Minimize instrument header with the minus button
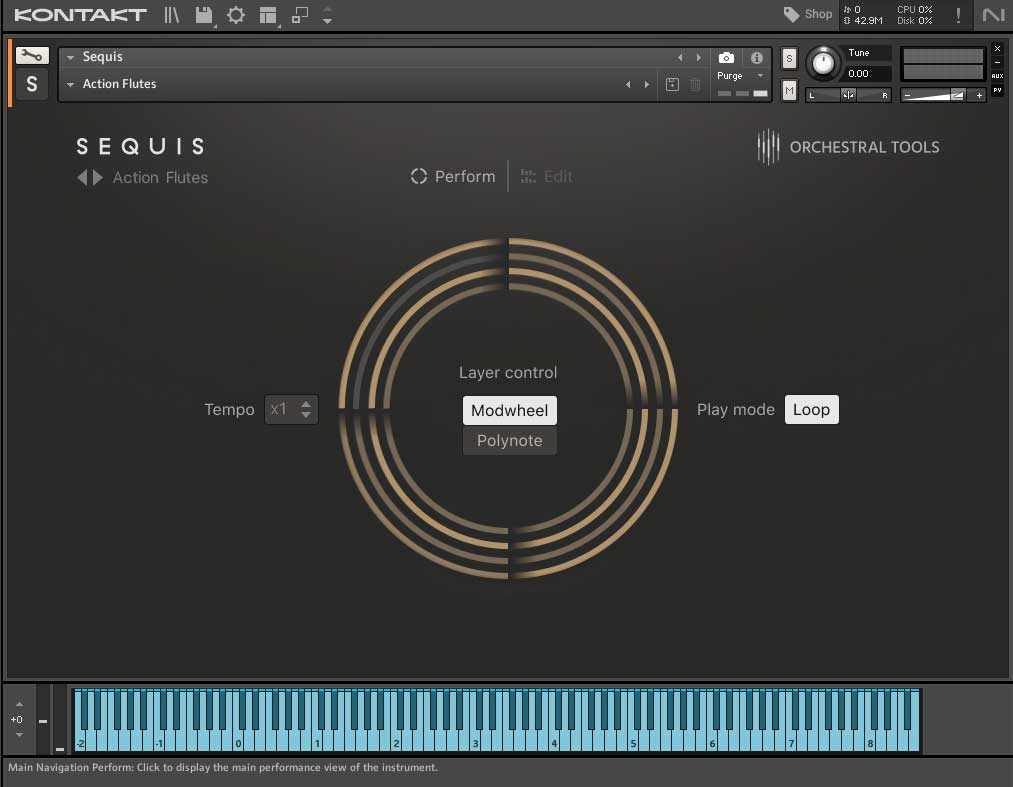The width and height of the screenshot is (1013, 787). 997,62
